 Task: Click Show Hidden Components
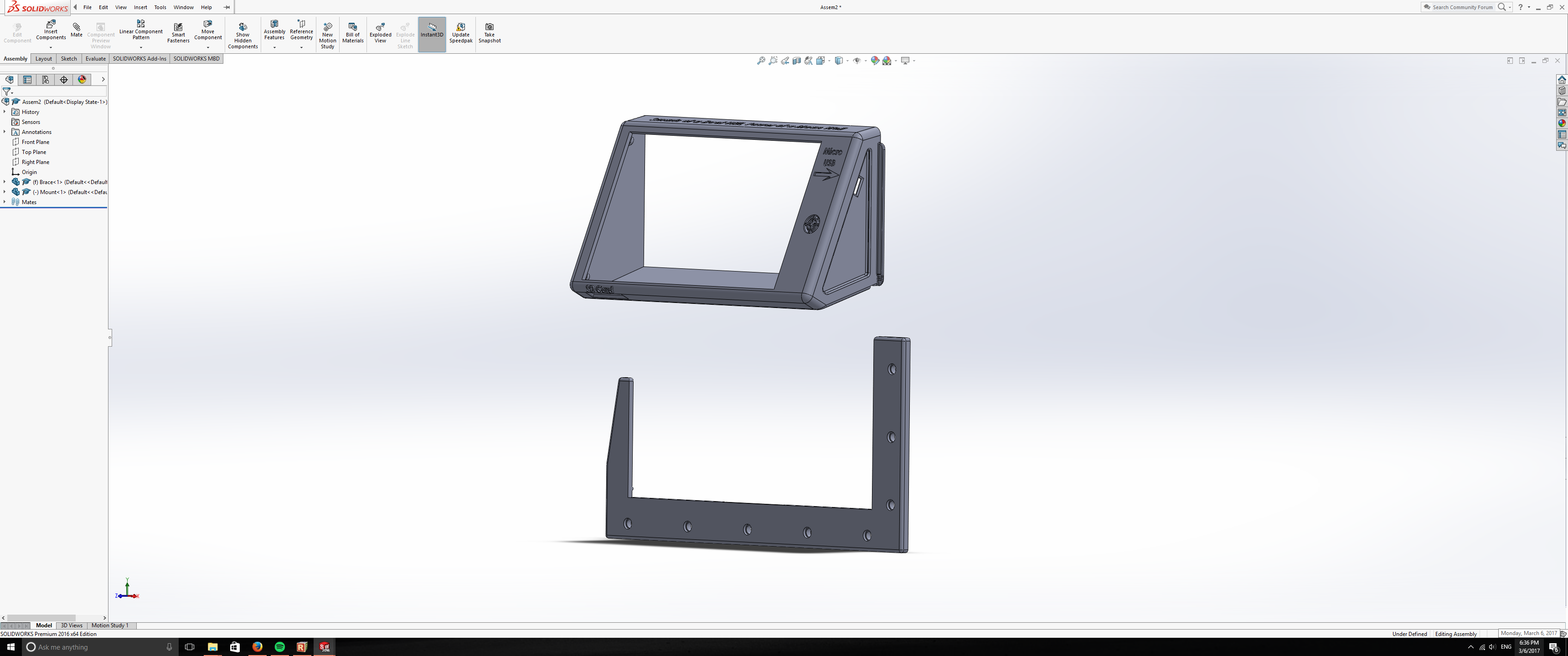pyautogui.click(x=243, y=36)
